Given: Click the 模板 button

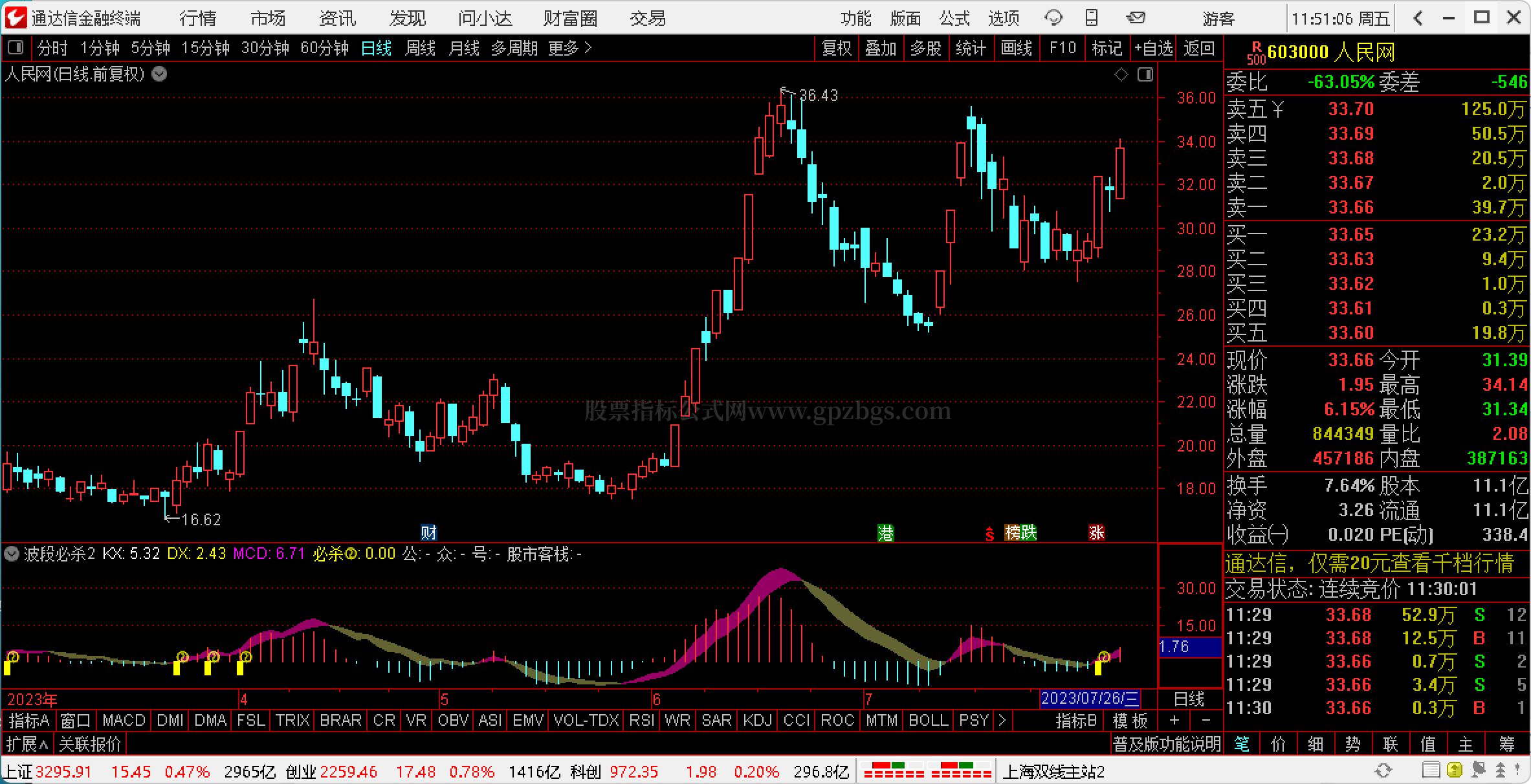Looking at the screenshot, I should pyautogui.click(x=1130, y=720).
